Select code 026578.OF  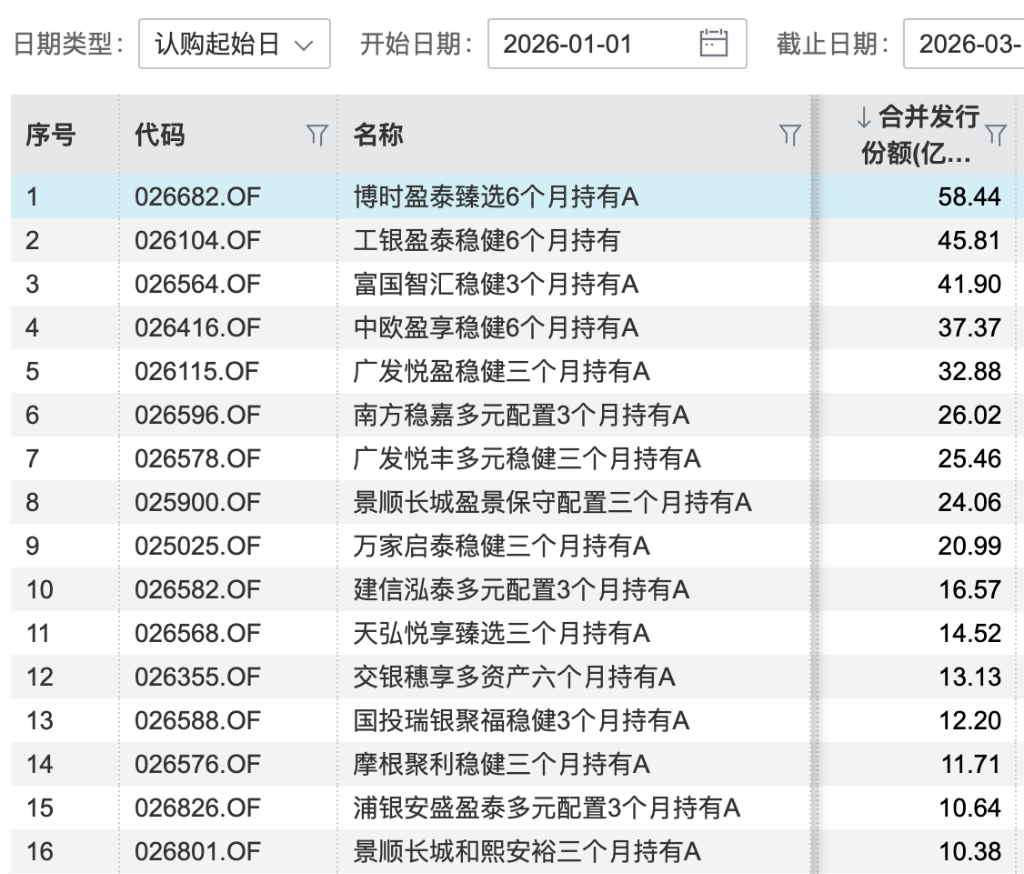click(x=197, y=459)
